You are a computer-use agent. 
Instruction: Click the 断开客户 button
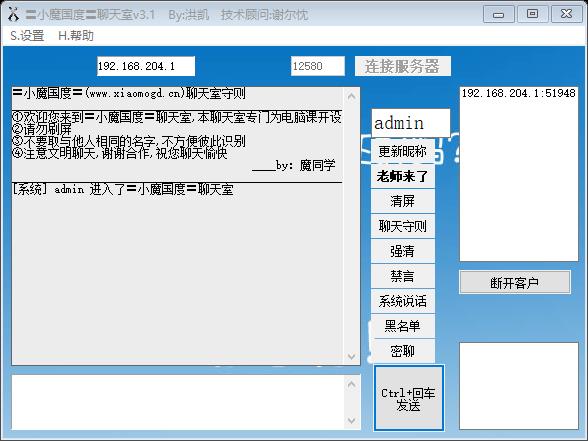515,282
